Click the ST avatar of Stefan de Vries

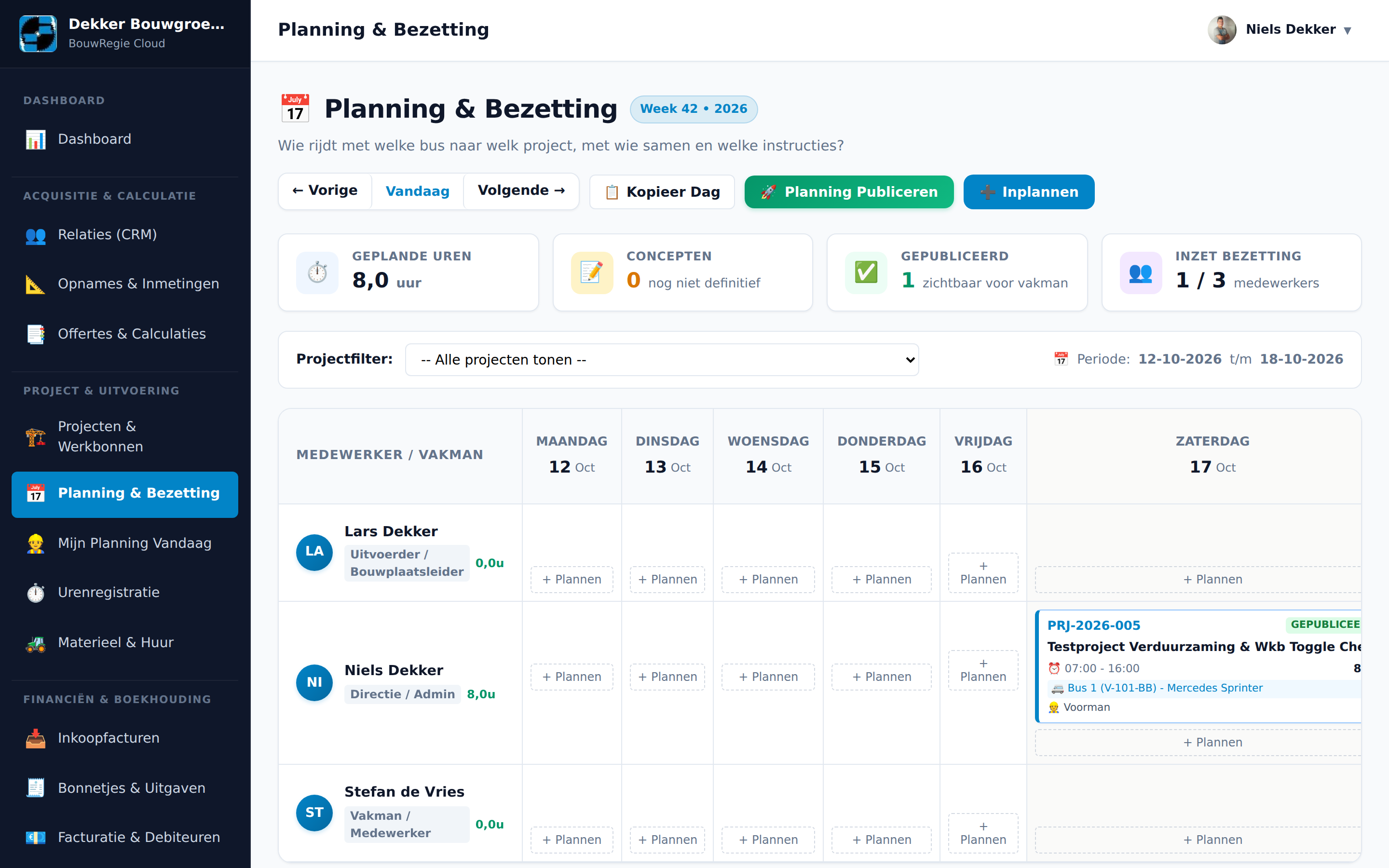tap(314, 813)
